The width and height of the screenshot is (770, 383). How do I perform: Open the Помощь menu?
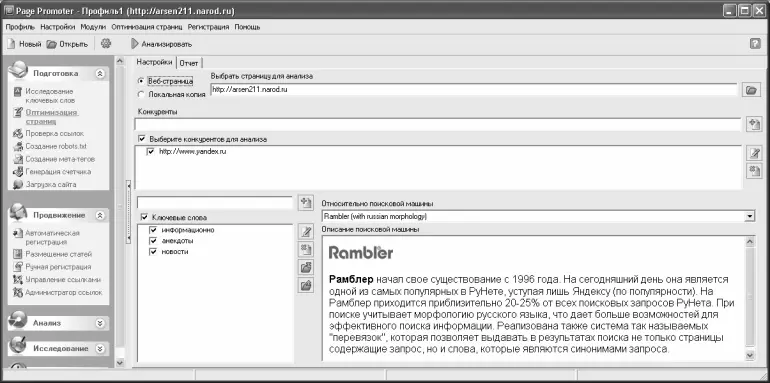[x=247, y=27]
